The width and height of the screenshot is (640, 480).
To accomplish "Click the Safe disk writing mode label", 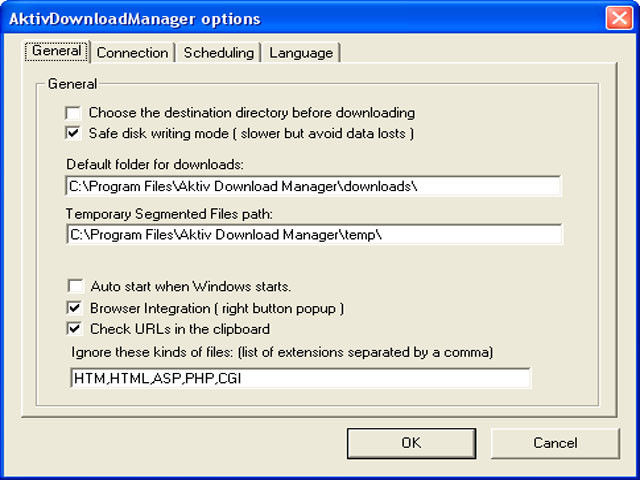I will pos(251,133).
